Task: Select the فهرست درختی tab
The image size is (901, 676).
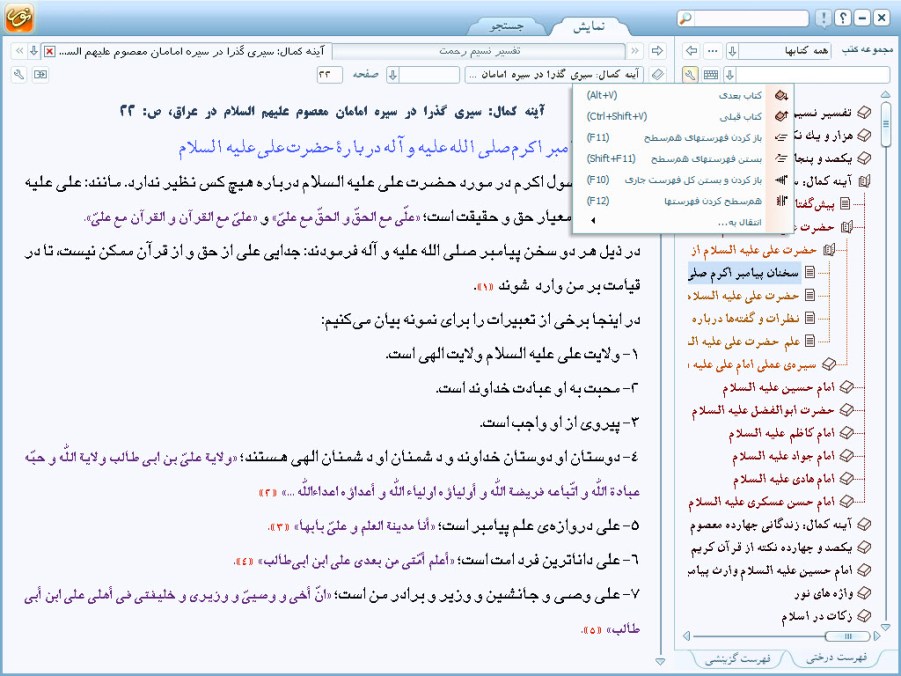Action: [x=836, y=658]
